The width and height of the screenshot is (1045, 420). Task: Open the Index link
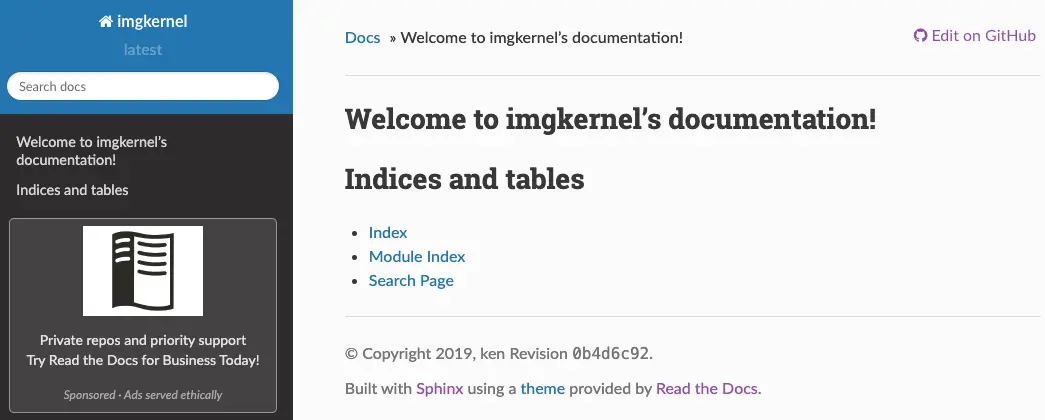click(x=388, y=233)
